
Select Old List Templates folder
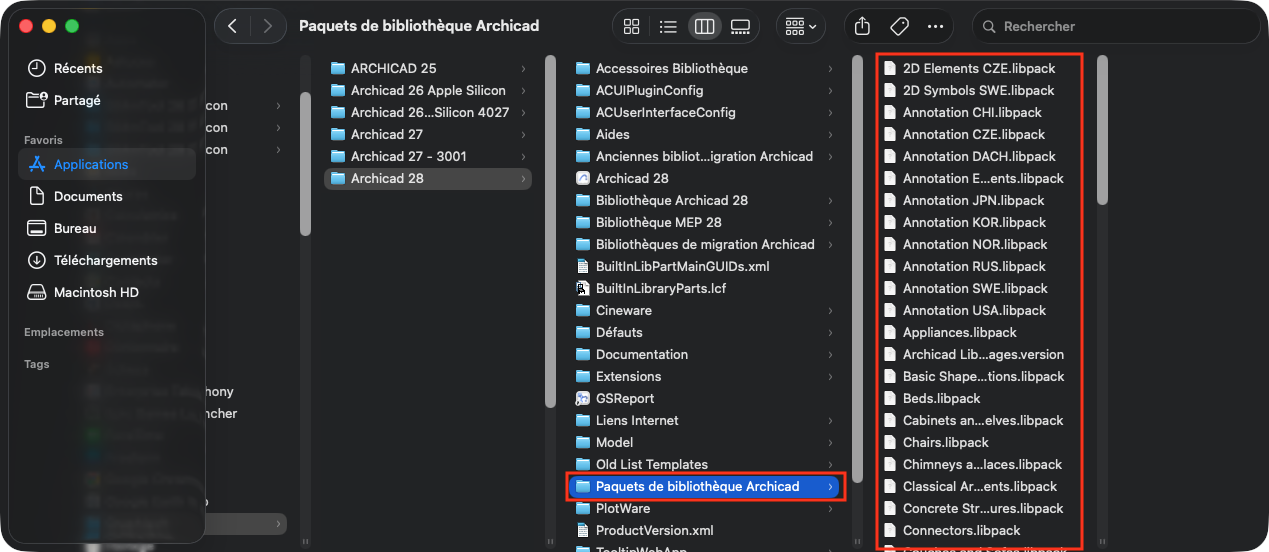(706, 464)
